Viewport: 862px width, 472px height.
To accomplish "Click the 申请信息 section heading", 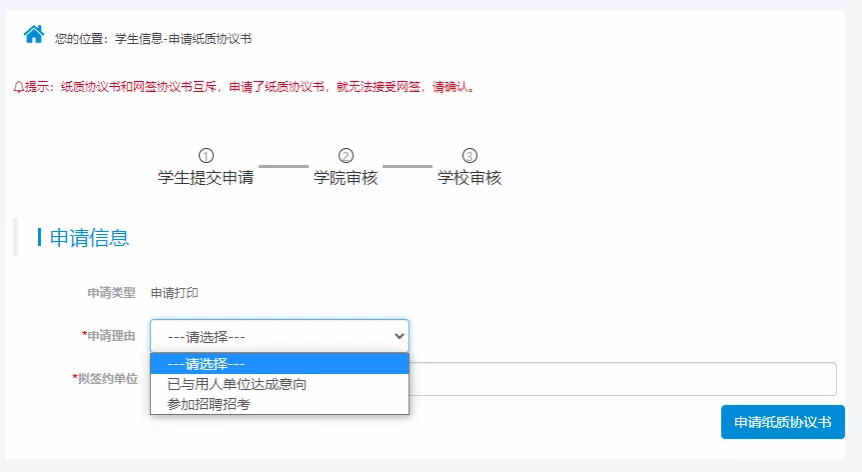I will (x=89, y=238).
